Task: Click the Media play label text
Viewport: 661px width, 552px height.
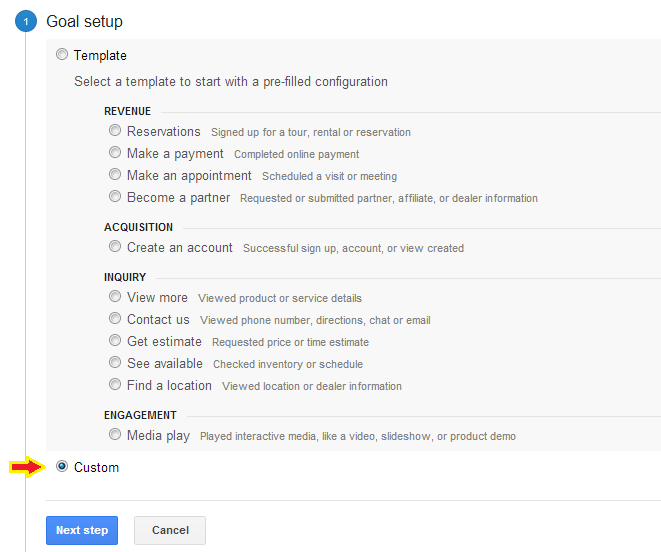Action: 159,436
